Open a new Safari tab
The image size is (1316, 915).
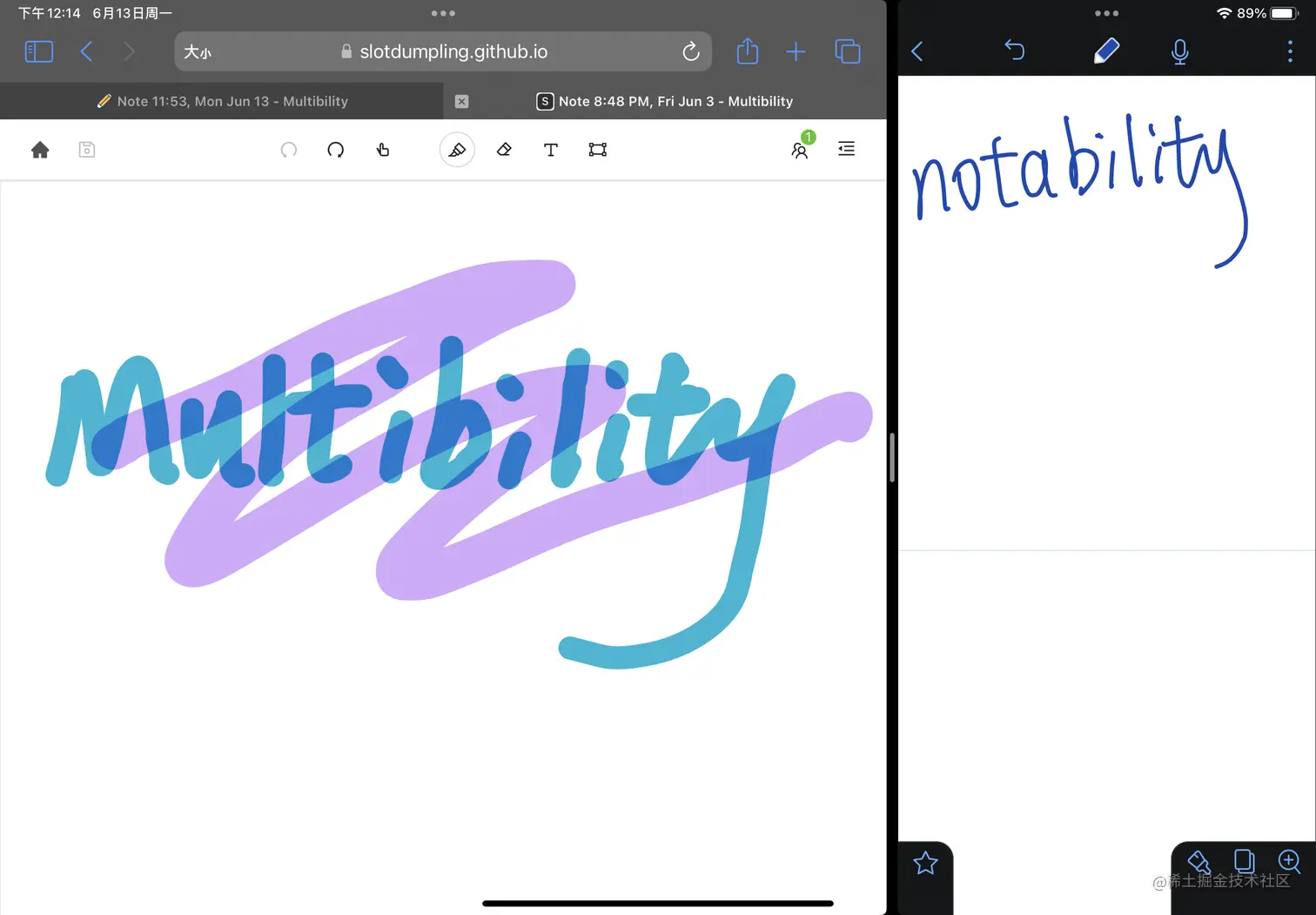(796, 52)
